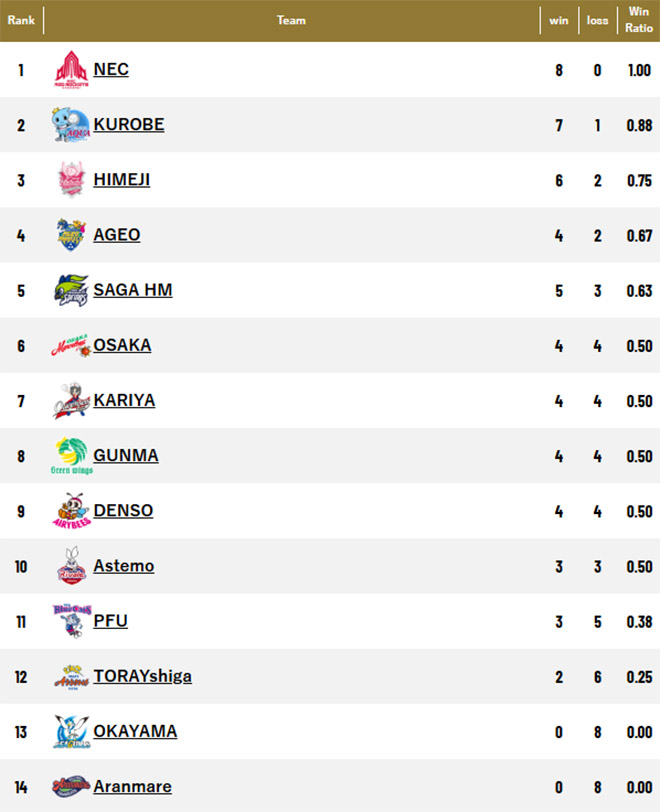The image size is (660, 812).
Task: Select the Team column header
Action: pyautogui.click(x=291, y=20)
